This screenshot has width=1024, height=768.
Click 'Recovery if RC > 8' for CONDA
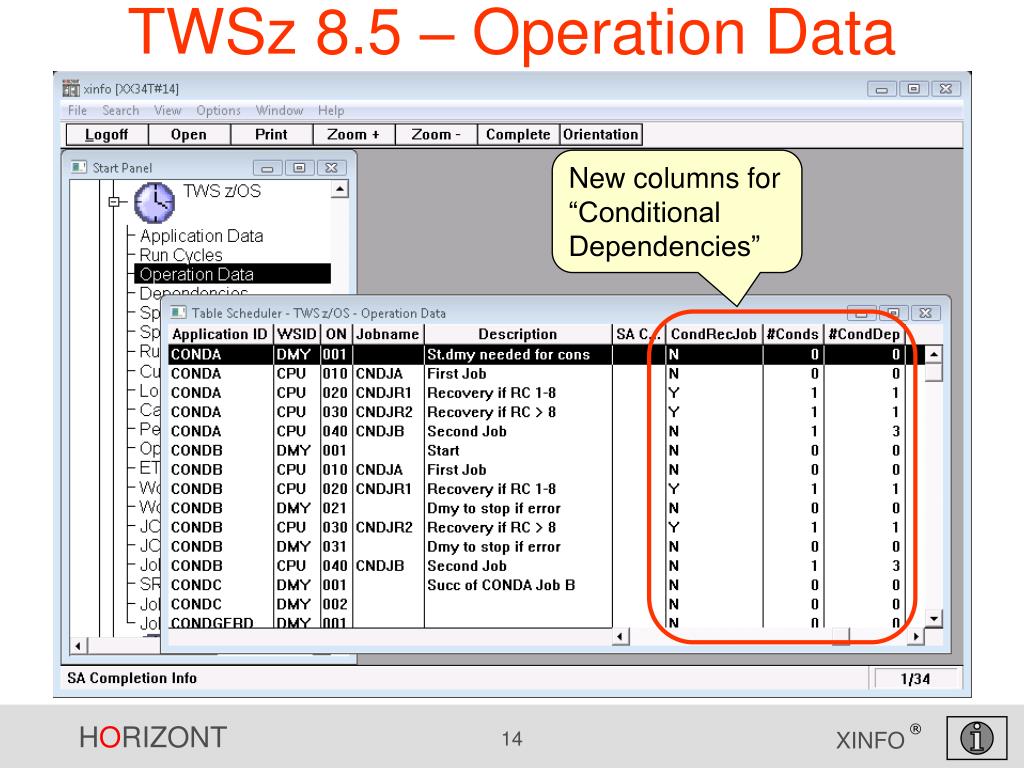pos(491,412)
